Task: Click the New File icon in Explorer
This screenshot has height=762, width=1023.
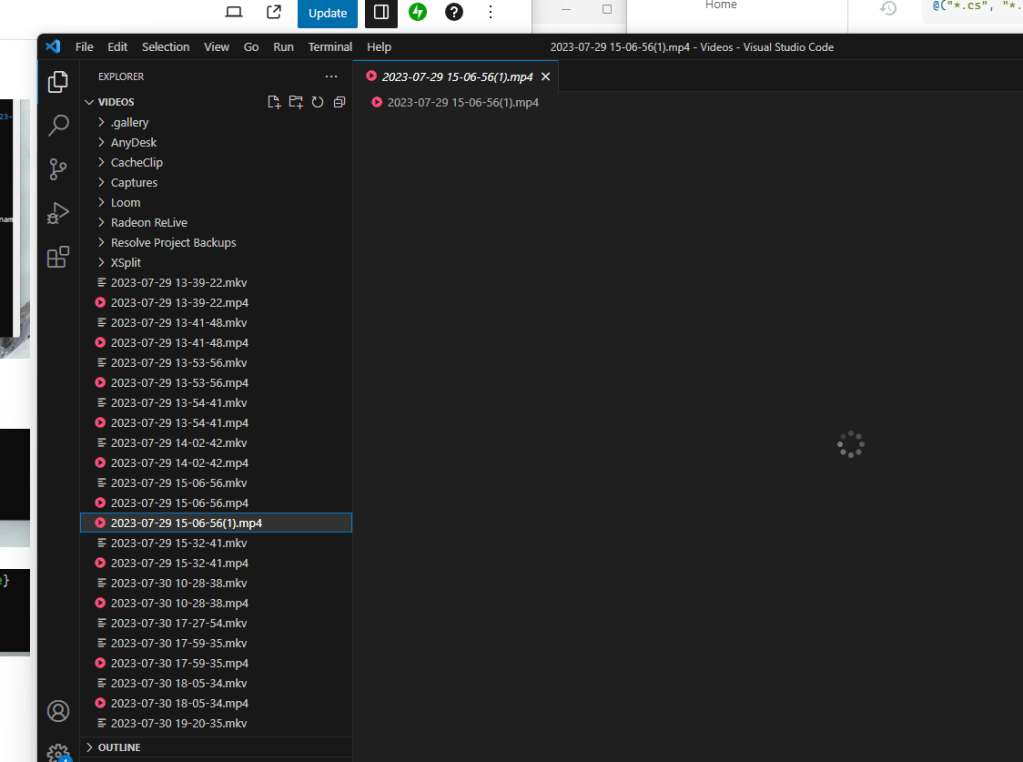Action: pyautogui.click(x=274, y=102)
